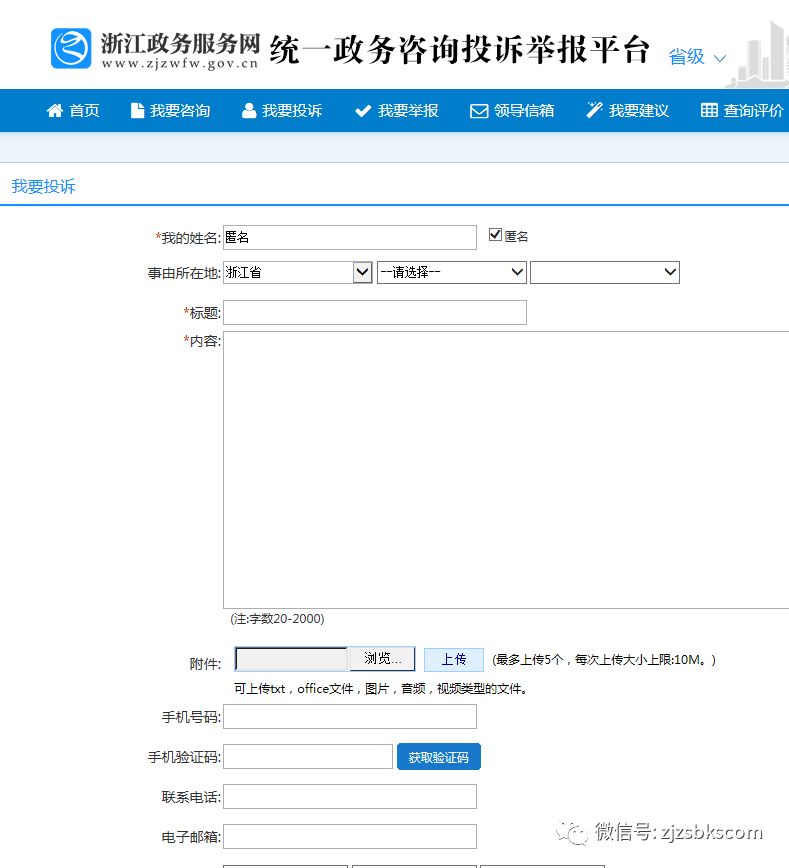Screen dimensions: 789x868
Task: Open 领导信箱 navigation item
Action: [524, 111]
